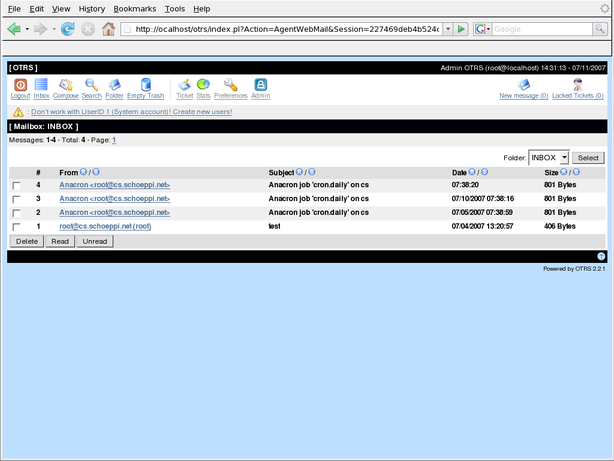Open the View menu

tap(61, 9)
